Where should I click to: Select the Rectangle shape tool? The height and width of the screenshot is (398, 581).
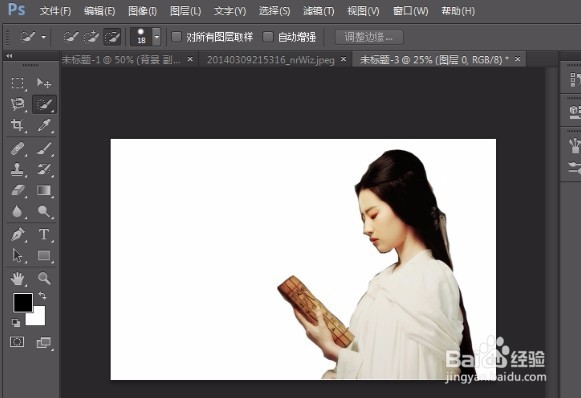pos(44,255)
